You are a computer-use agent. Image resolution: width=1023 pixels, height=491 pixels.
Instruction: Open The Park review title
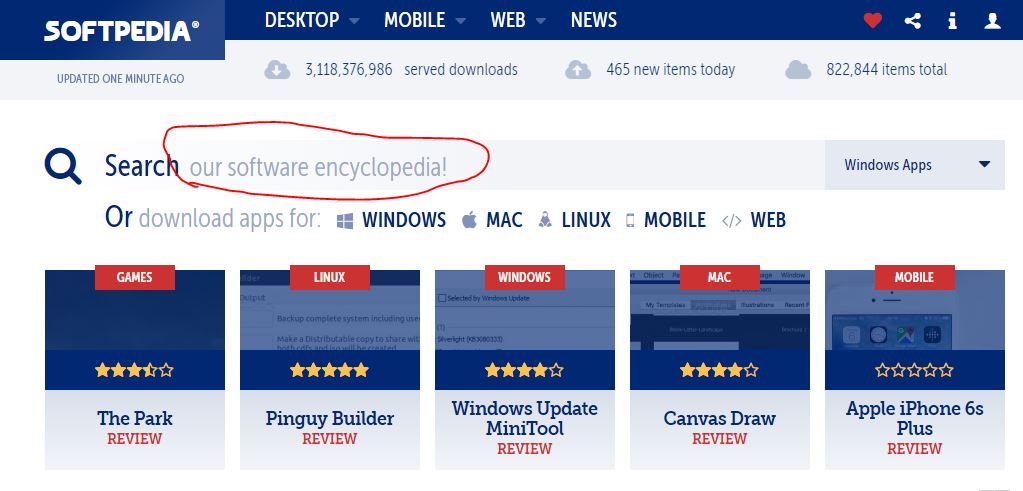(x=135, y=418)
